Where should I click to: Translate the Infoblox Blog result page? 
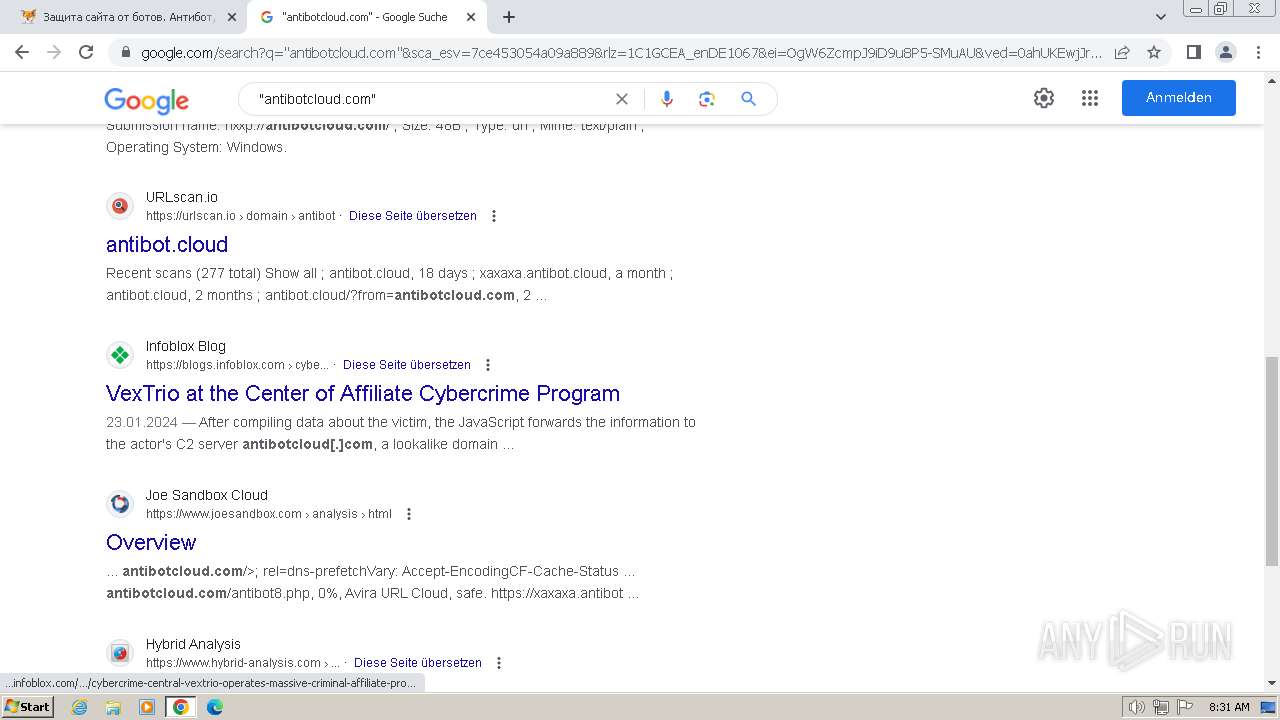click(x=407, y=365)
